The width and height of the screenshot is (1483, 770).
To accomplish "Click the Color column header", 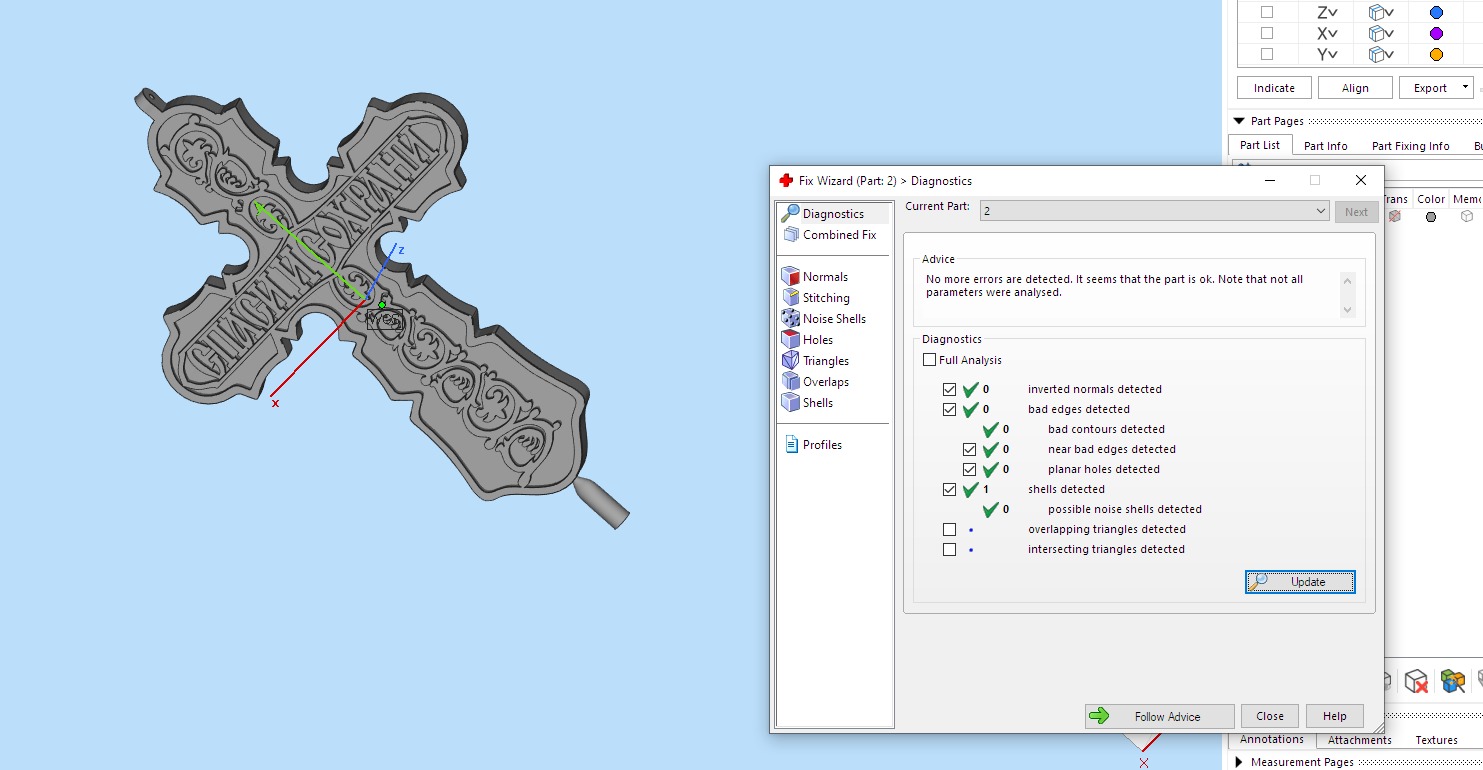I will [1431, 199].
